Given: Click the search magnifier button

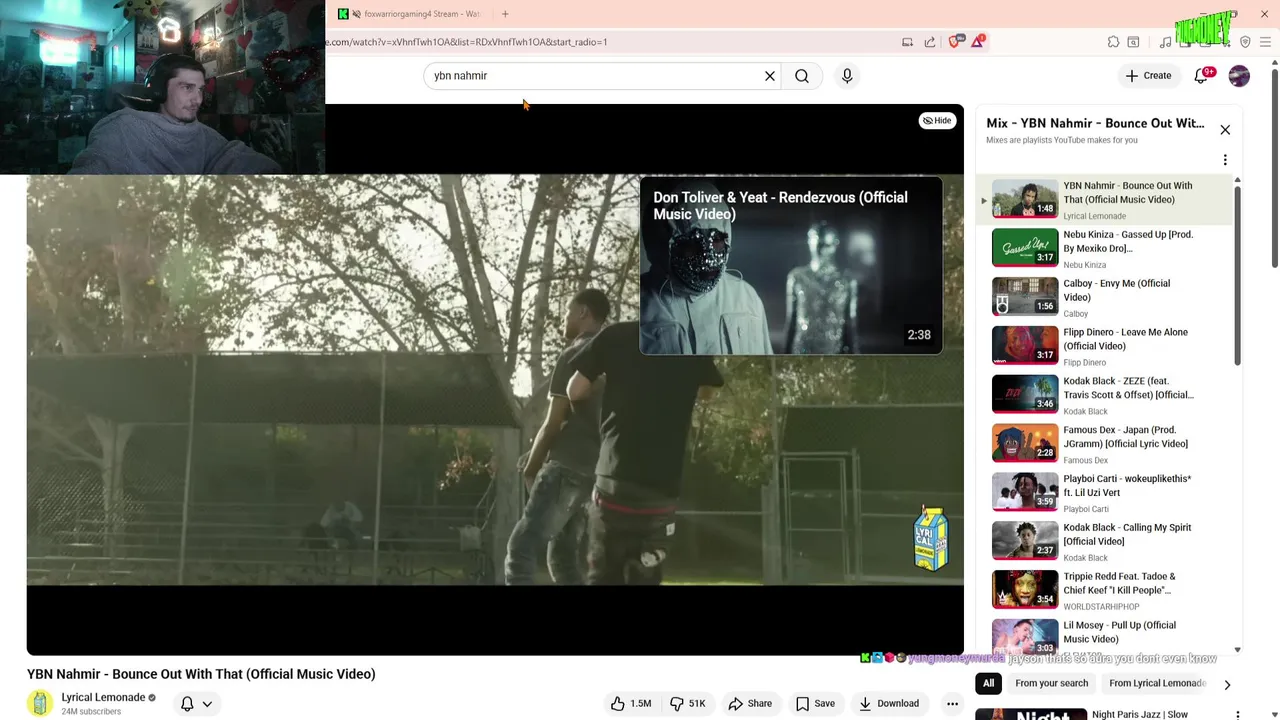Looking at the screenshot, I should click(x=802, y=76).
